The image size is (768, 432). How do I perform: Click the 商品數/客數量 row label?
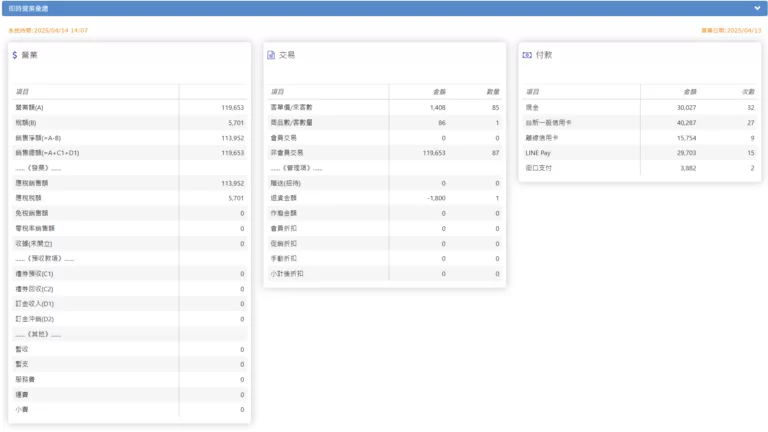click(x=291, y=122)
